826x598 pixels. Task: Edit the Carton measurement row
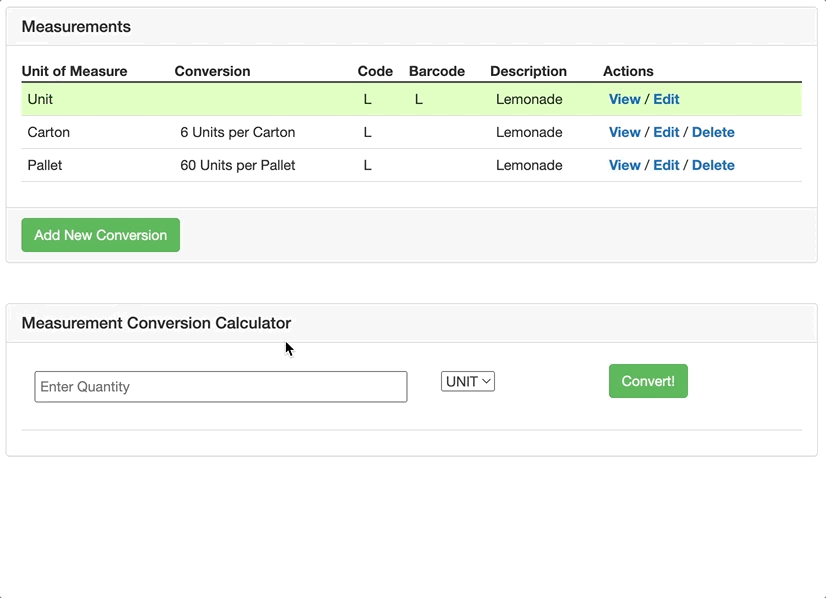(x=666, y=132)
